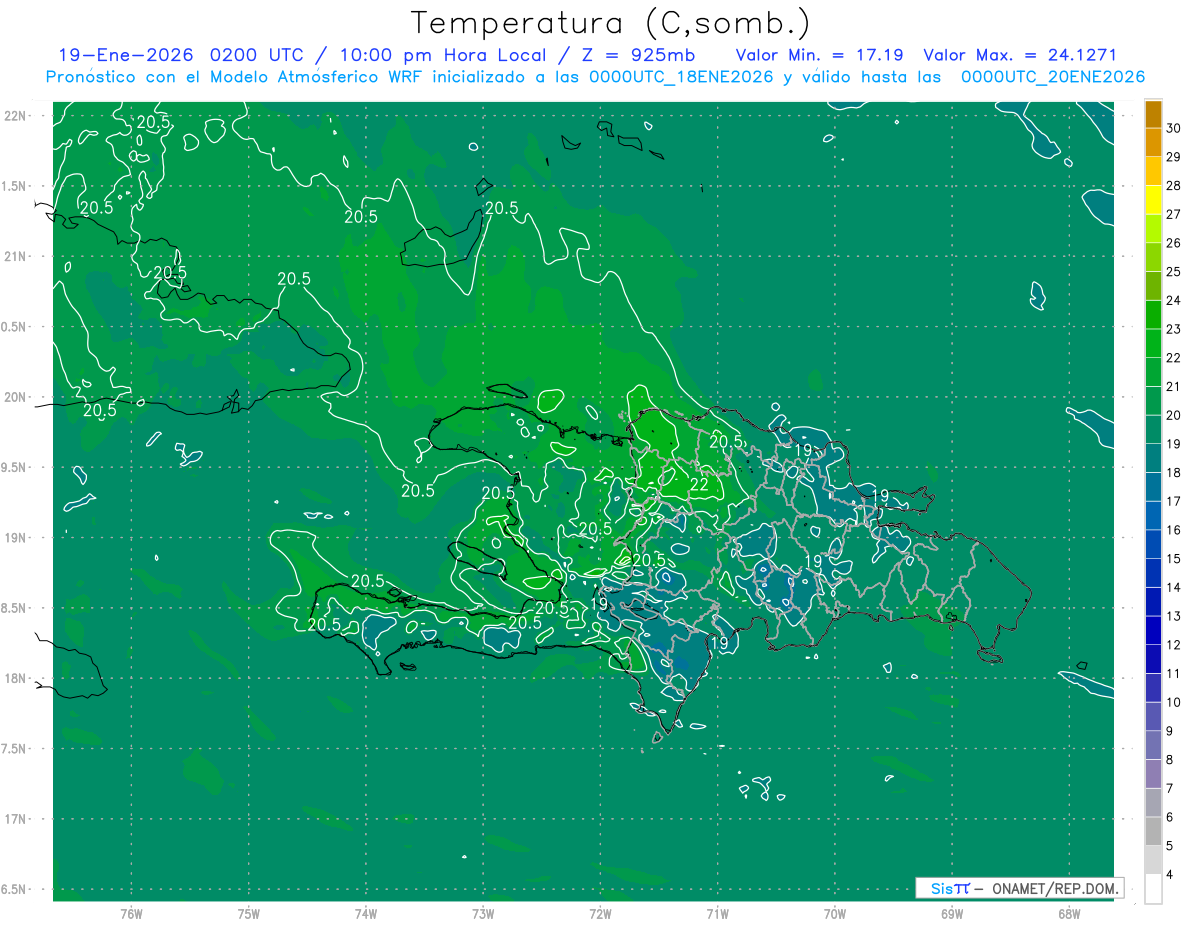The height and width of the screenshot is (927, 1200).
Task: Click the 72W longitude axis label
Action: pos(600,913)
